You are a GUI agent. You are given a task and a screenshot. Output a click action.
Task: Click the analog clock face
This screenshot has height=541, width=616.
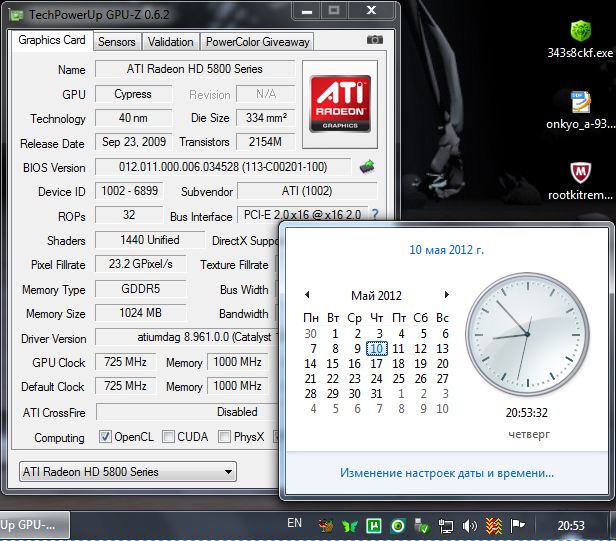(x=527, y=334)
